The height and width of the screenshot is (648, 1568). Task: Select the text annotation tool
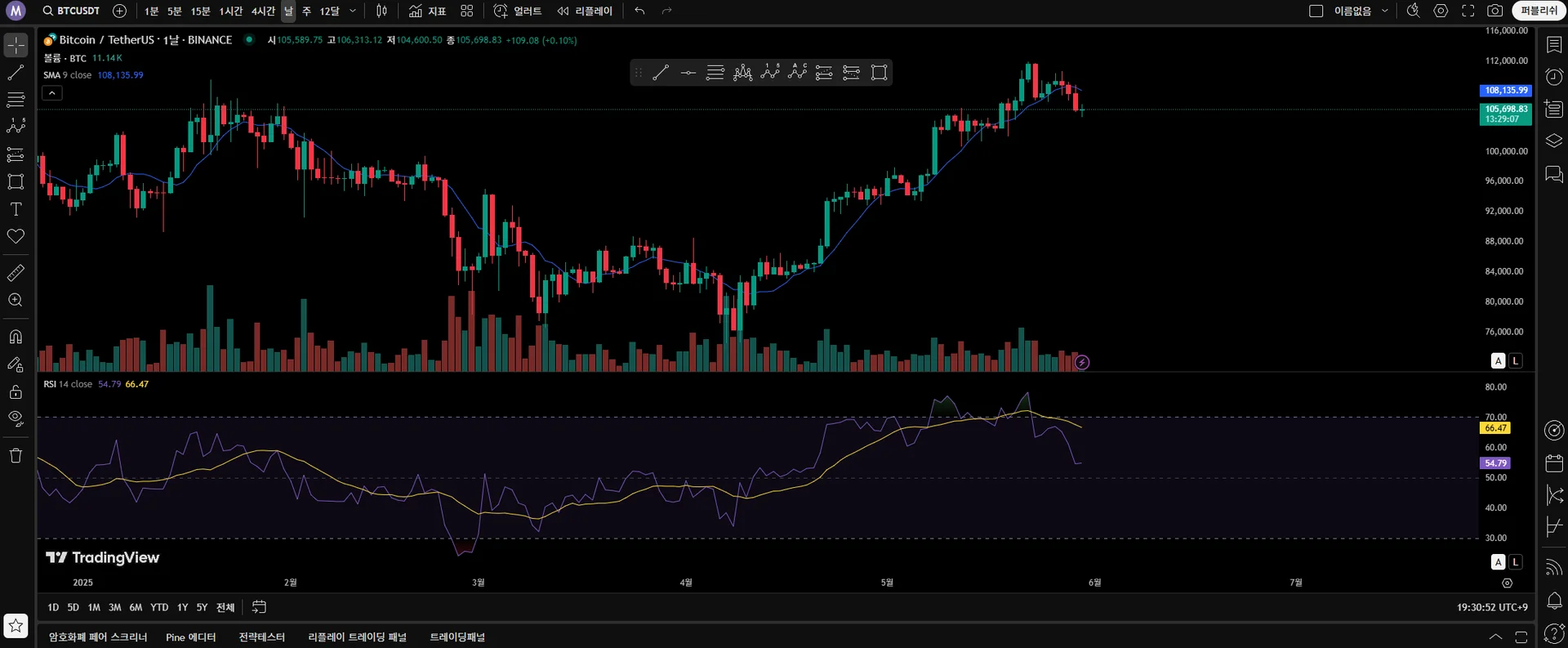(x=16, y=209)
